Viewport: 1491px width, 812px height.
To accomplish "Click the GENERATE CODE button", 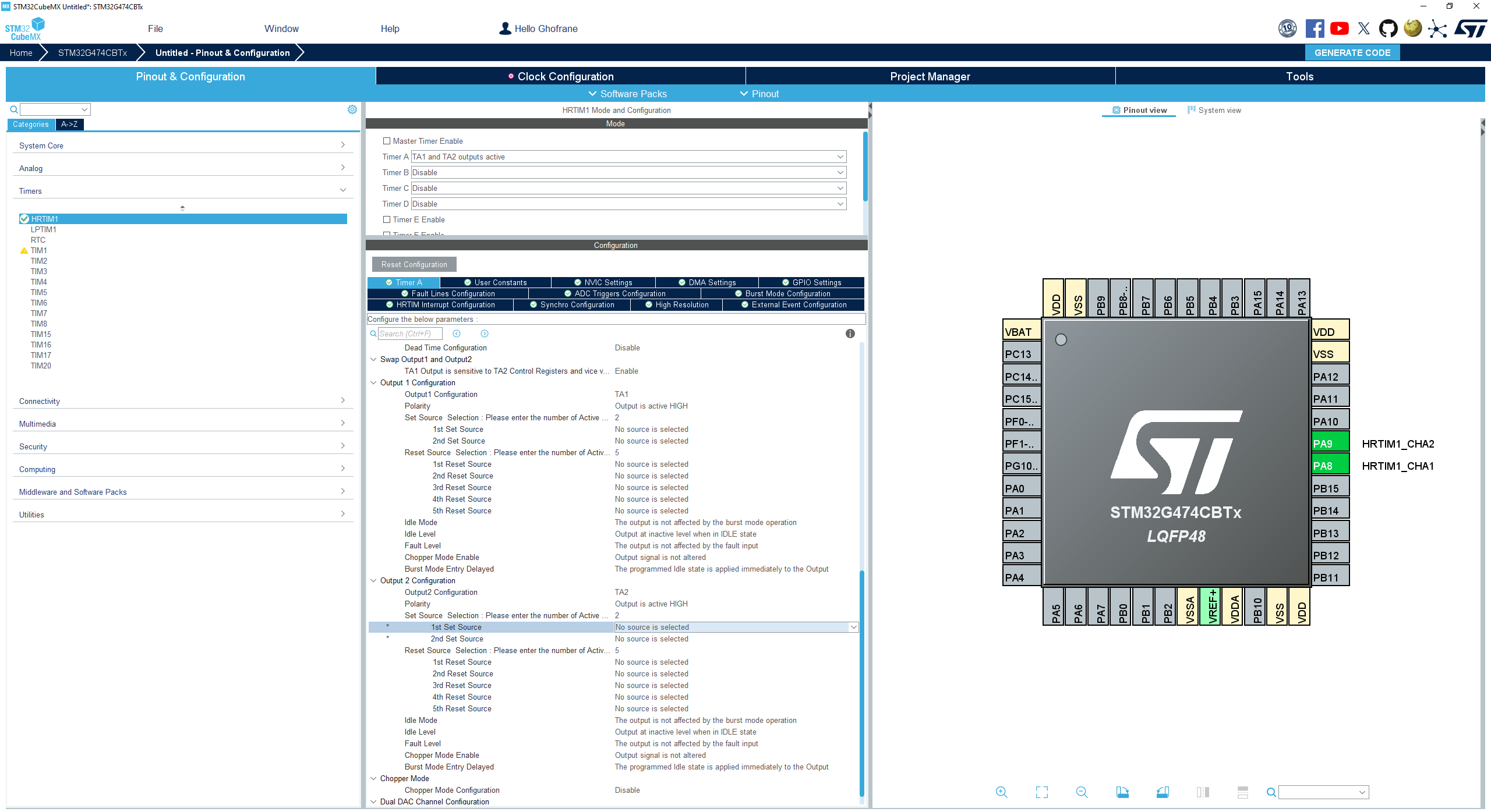I will (x=1352, y=52).
